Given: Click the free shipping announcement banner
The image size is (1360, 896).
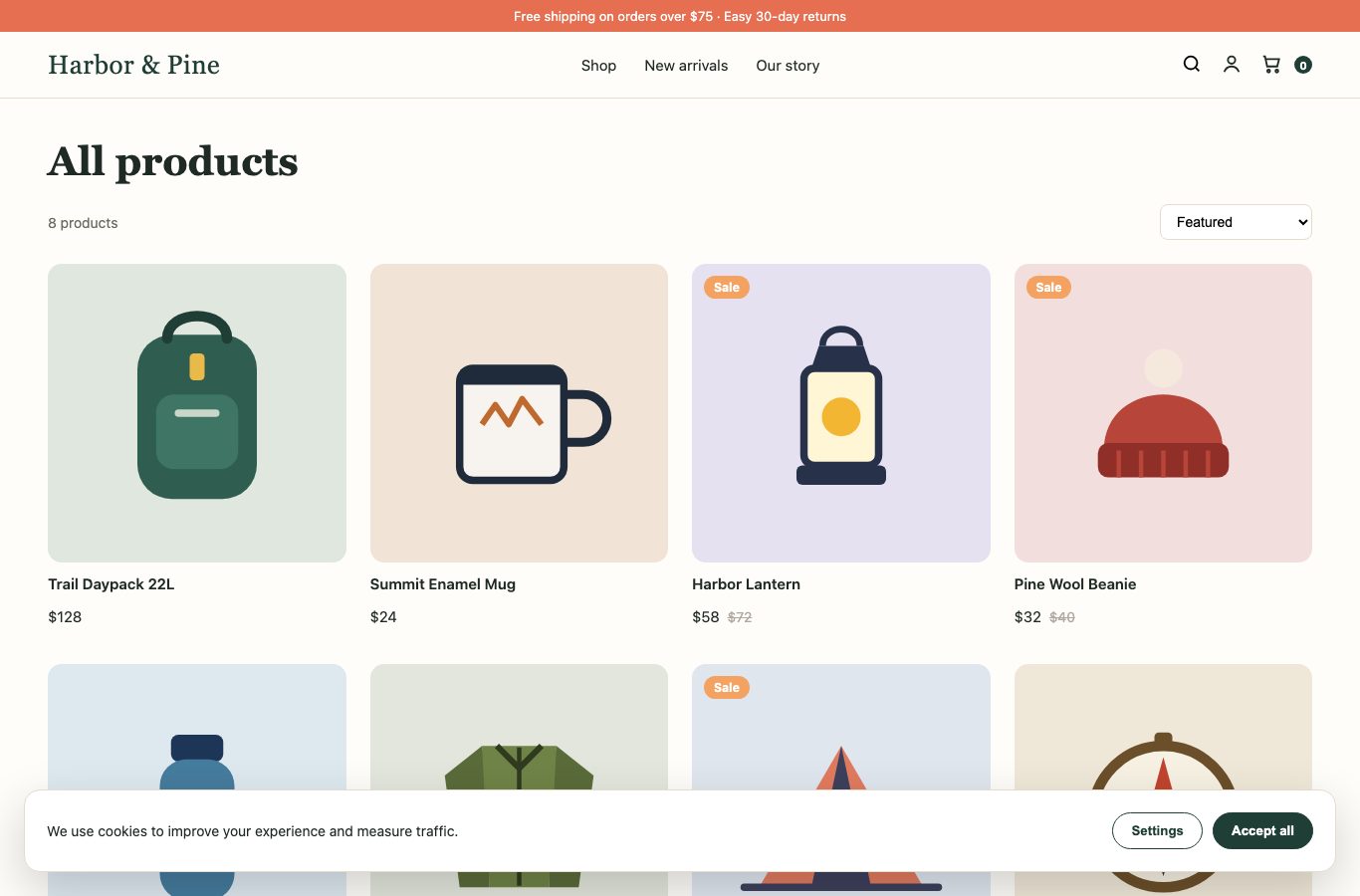Looking at the screenshot, I should click(x=680, y=16).
